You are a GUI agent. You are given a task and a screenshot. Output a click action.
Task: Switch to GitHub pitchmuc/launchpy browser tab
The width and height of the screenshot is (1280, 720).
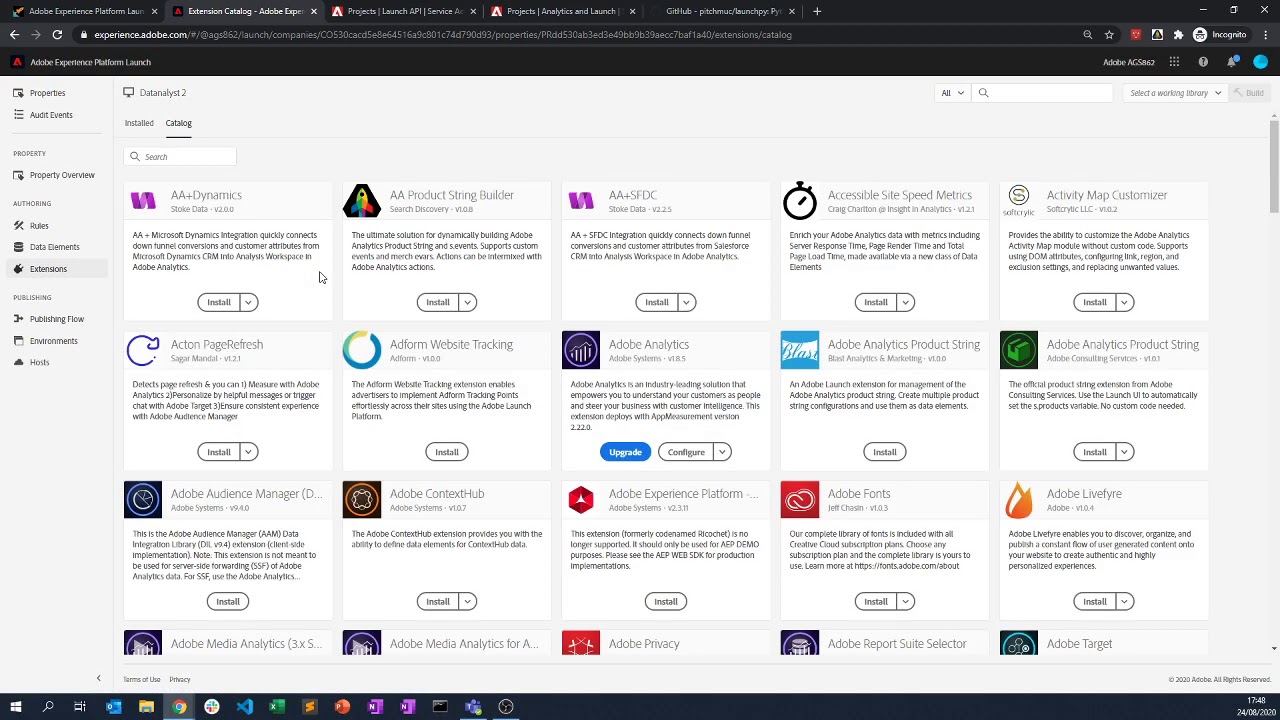(723, 11)
